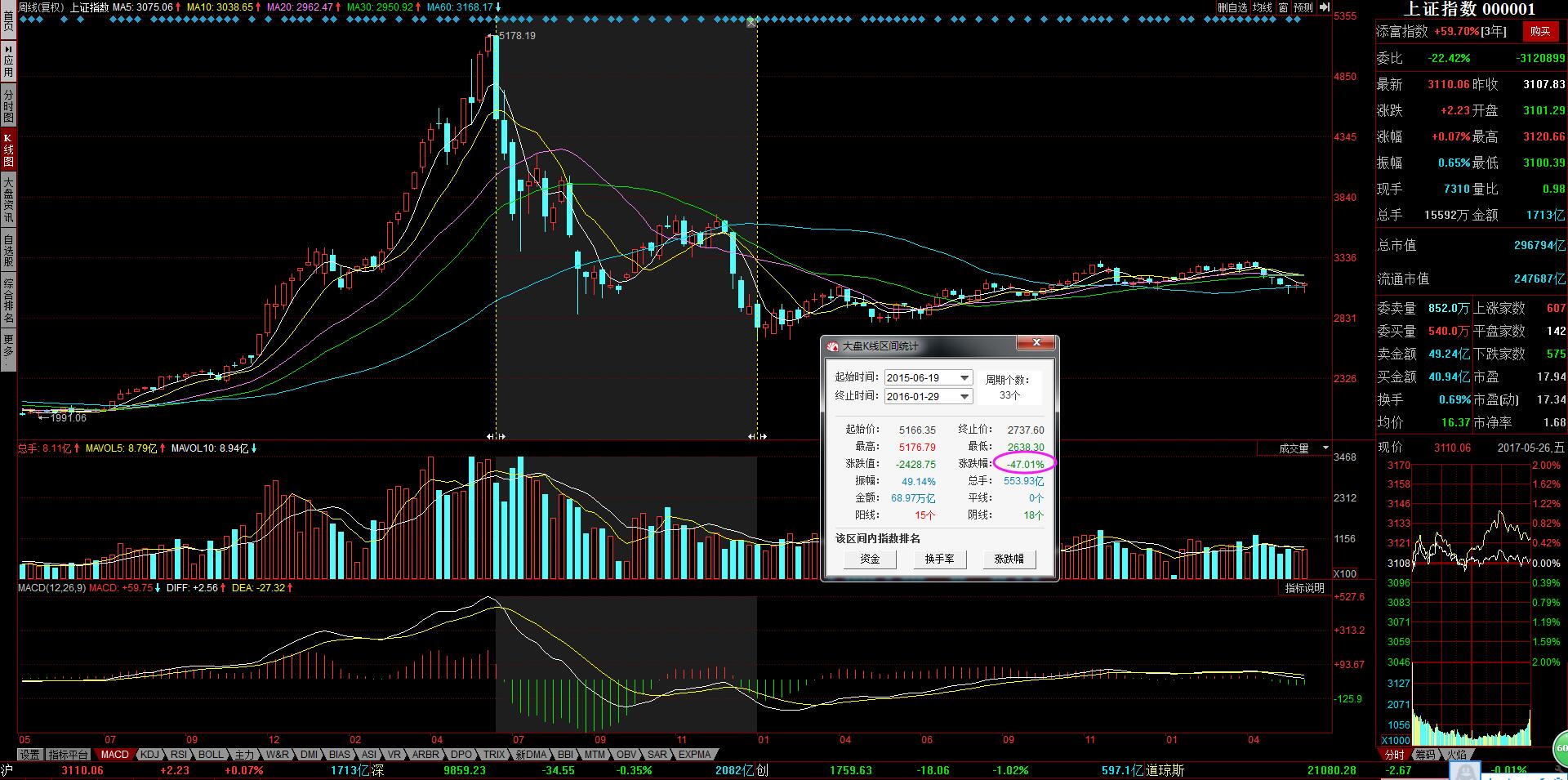Select the 主力 indicator tab
The height and width of the screenshot is (780, 1568).
point(244,755)
